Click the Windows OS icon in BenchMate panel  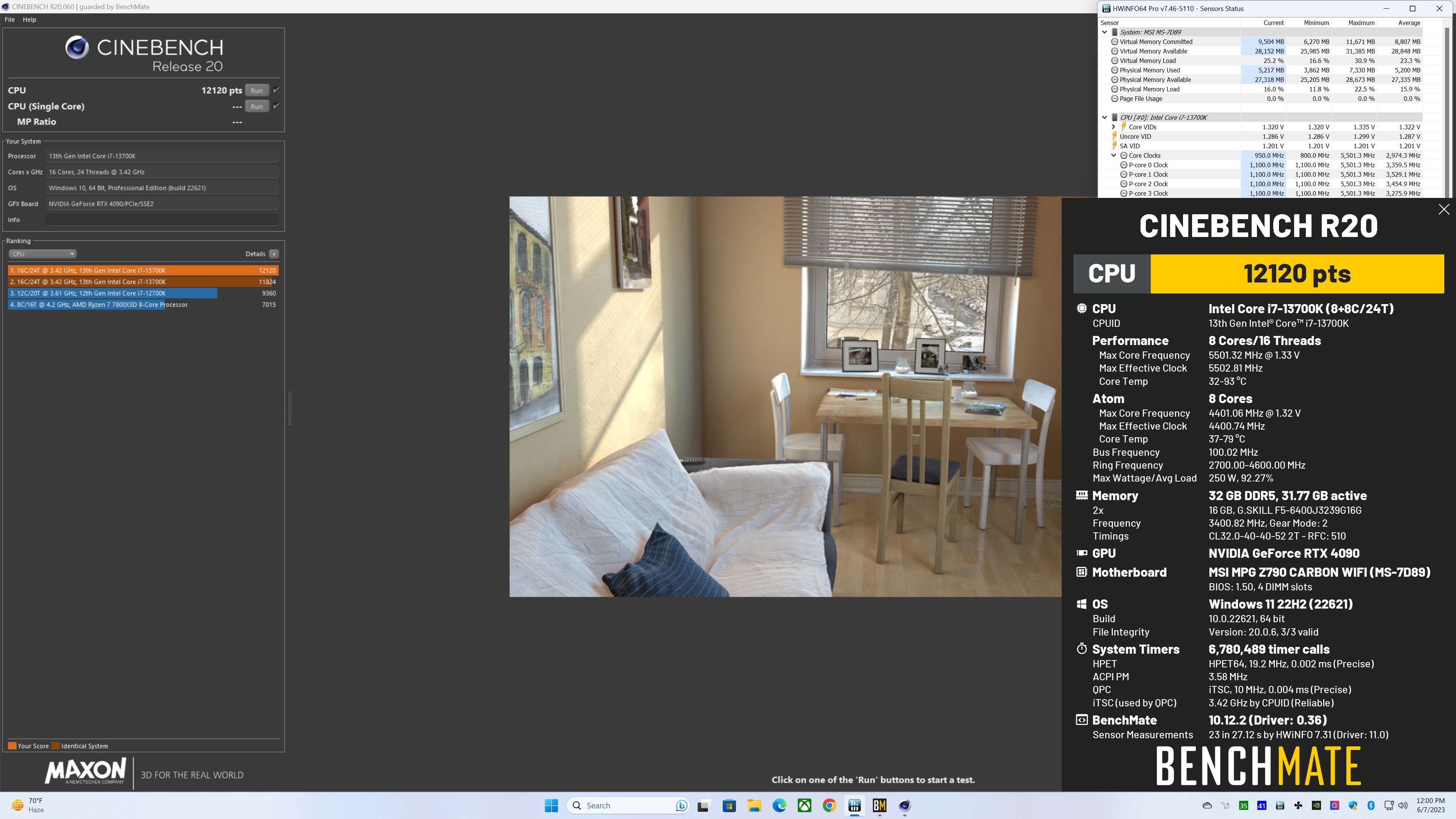[x=1081, y=604]
